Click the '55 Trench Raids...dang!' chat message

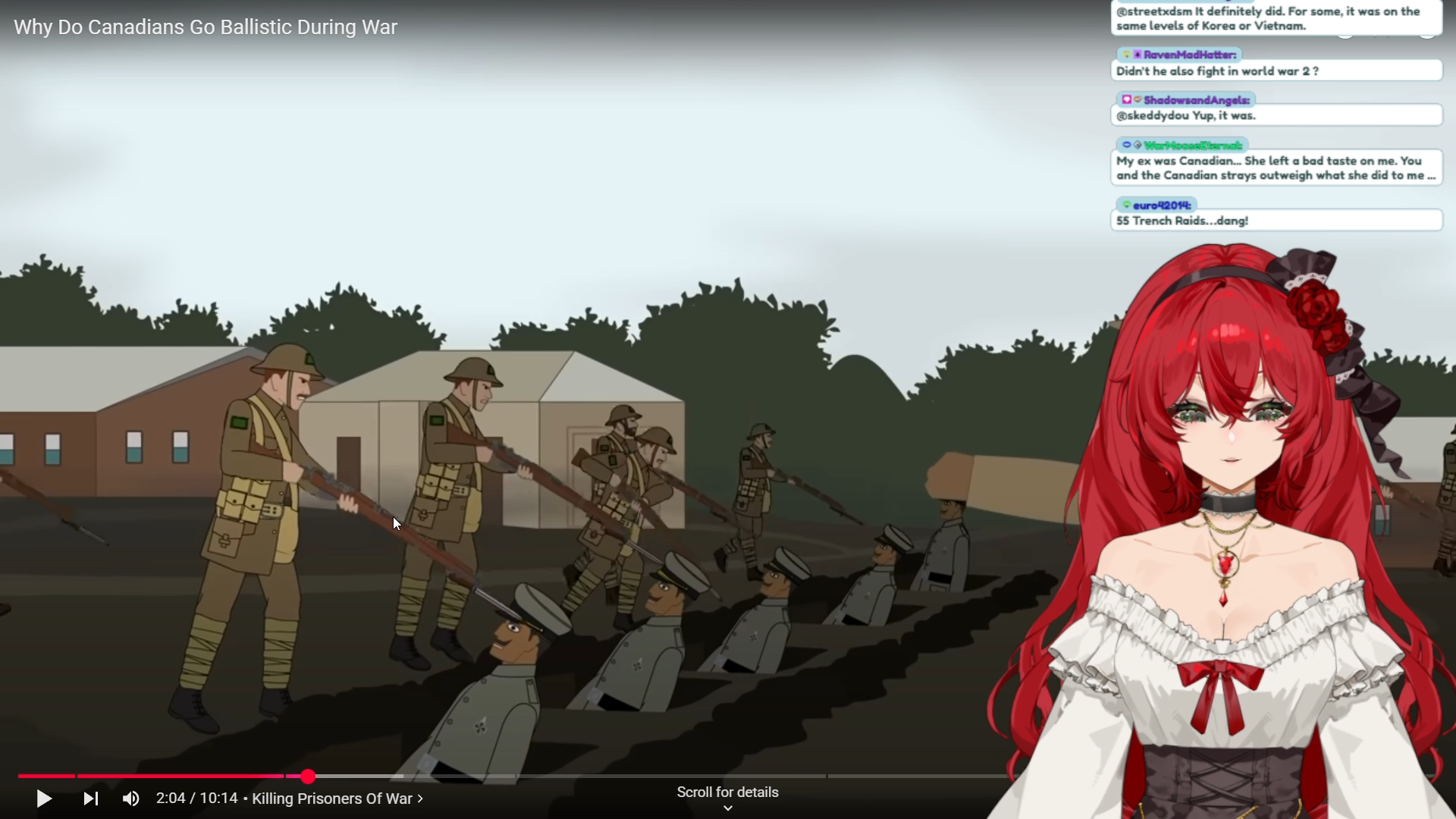coord(1276,221)
